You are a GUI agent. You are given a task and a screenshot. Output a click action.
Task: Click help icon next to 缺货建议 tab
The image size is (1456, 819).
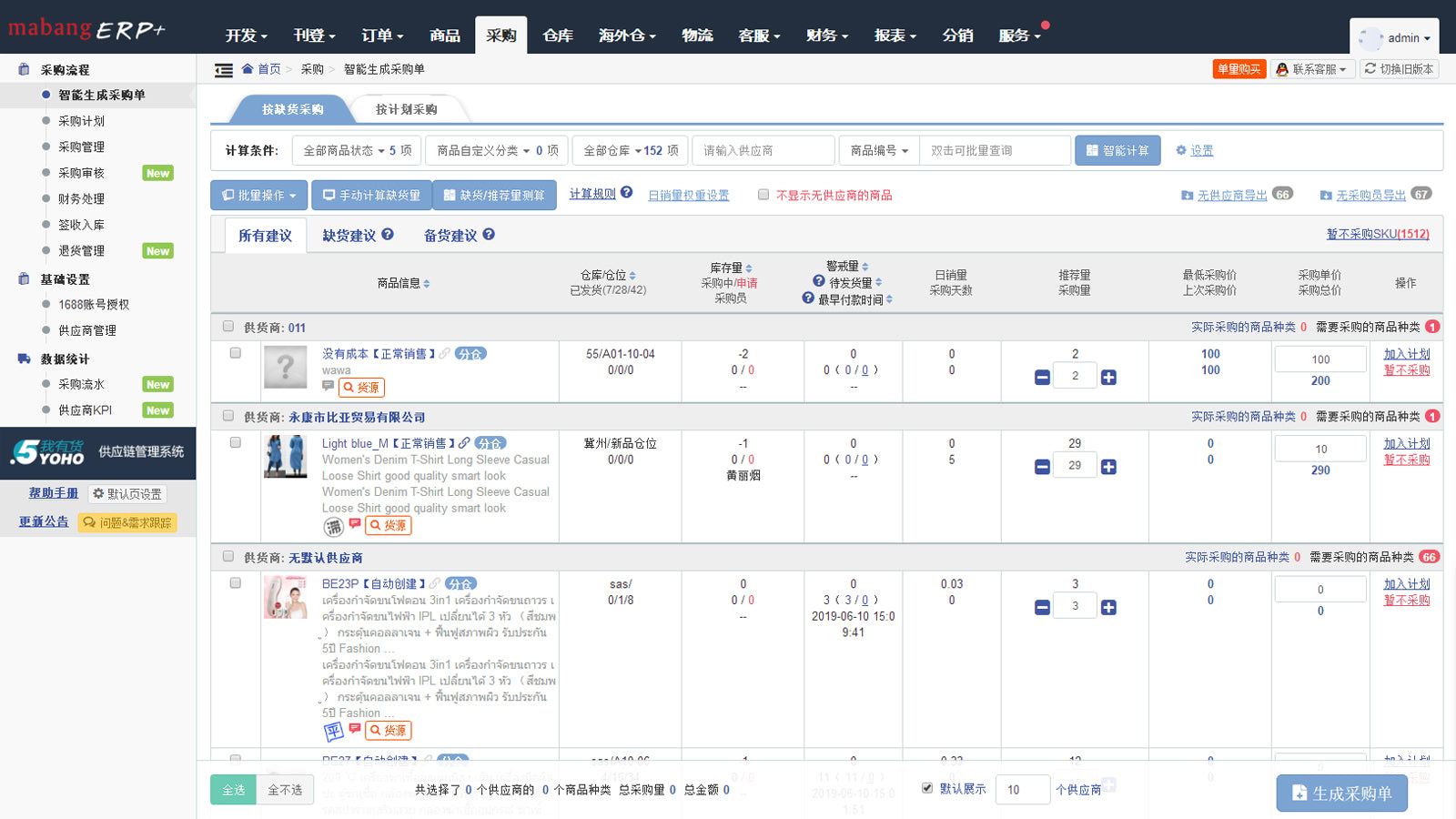point(389,234)
